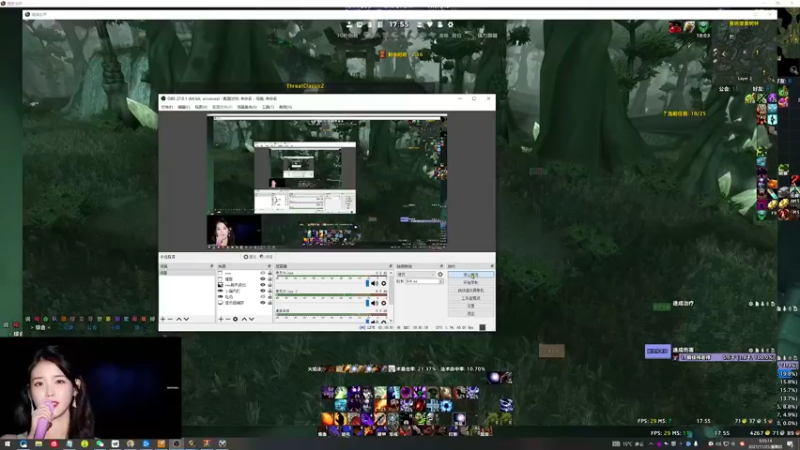Viewport: 800px width, 450px height.
Task: Open the OBS 配置文件 (Profile) menu
Action: click(x=222, y=107)
